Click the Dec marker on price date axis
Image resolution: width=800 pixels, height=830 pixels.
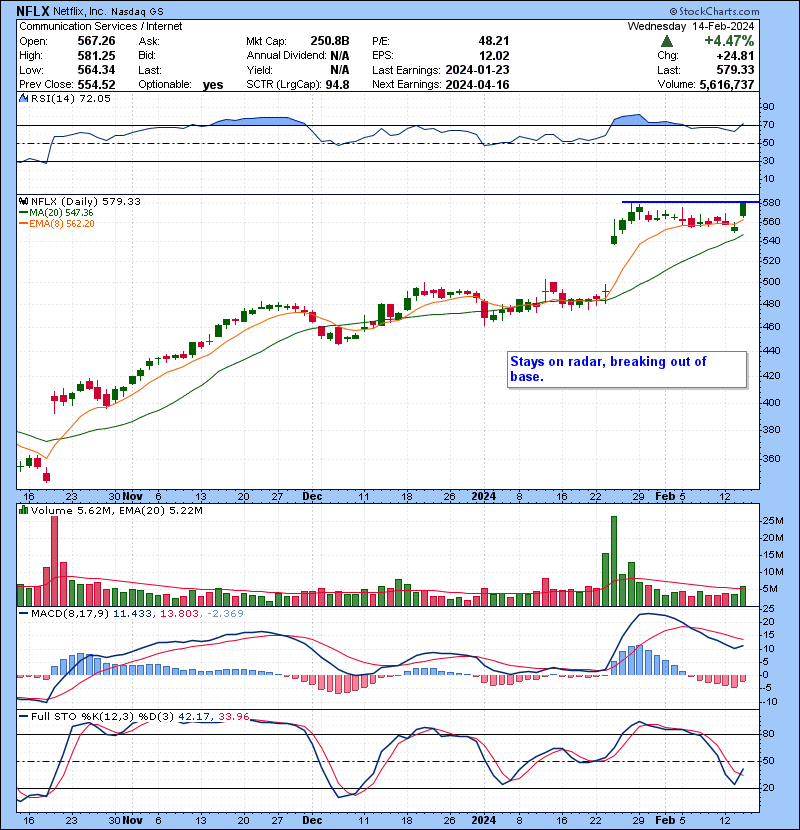coord(312,495)
